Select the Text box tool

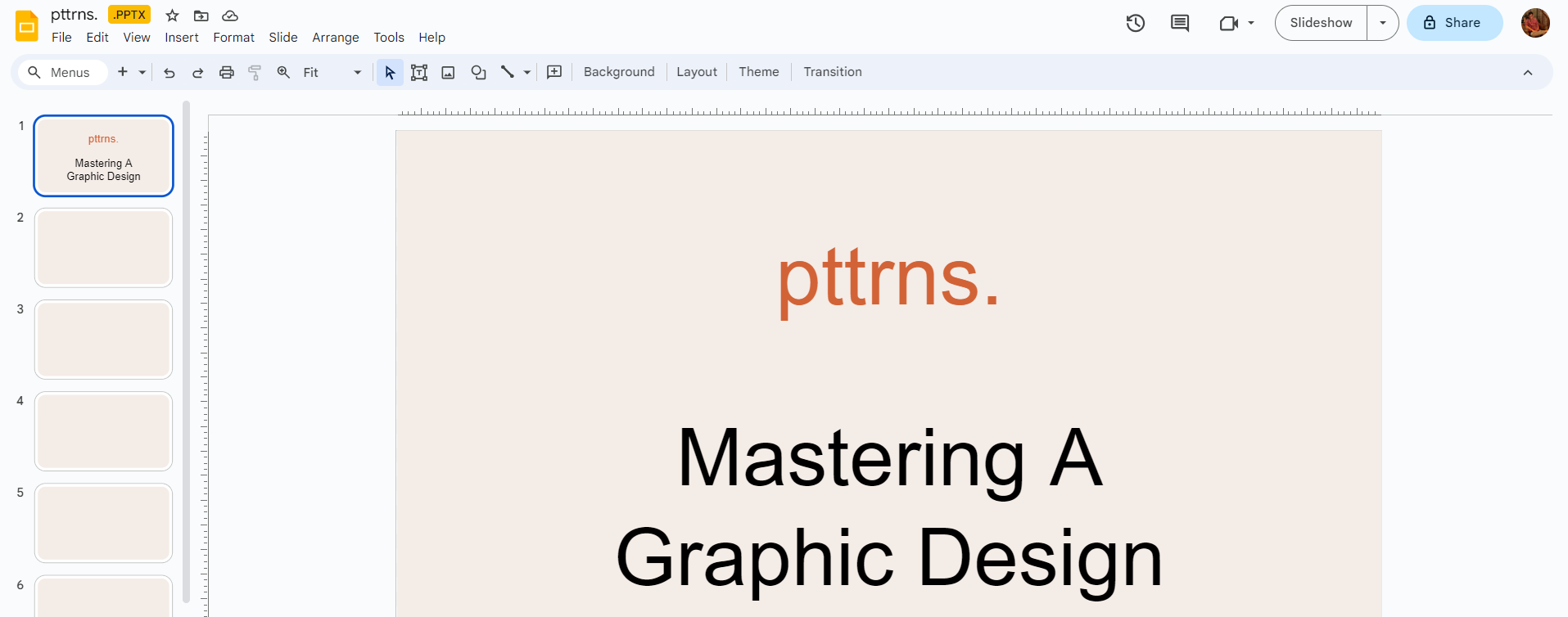(419, 72)
